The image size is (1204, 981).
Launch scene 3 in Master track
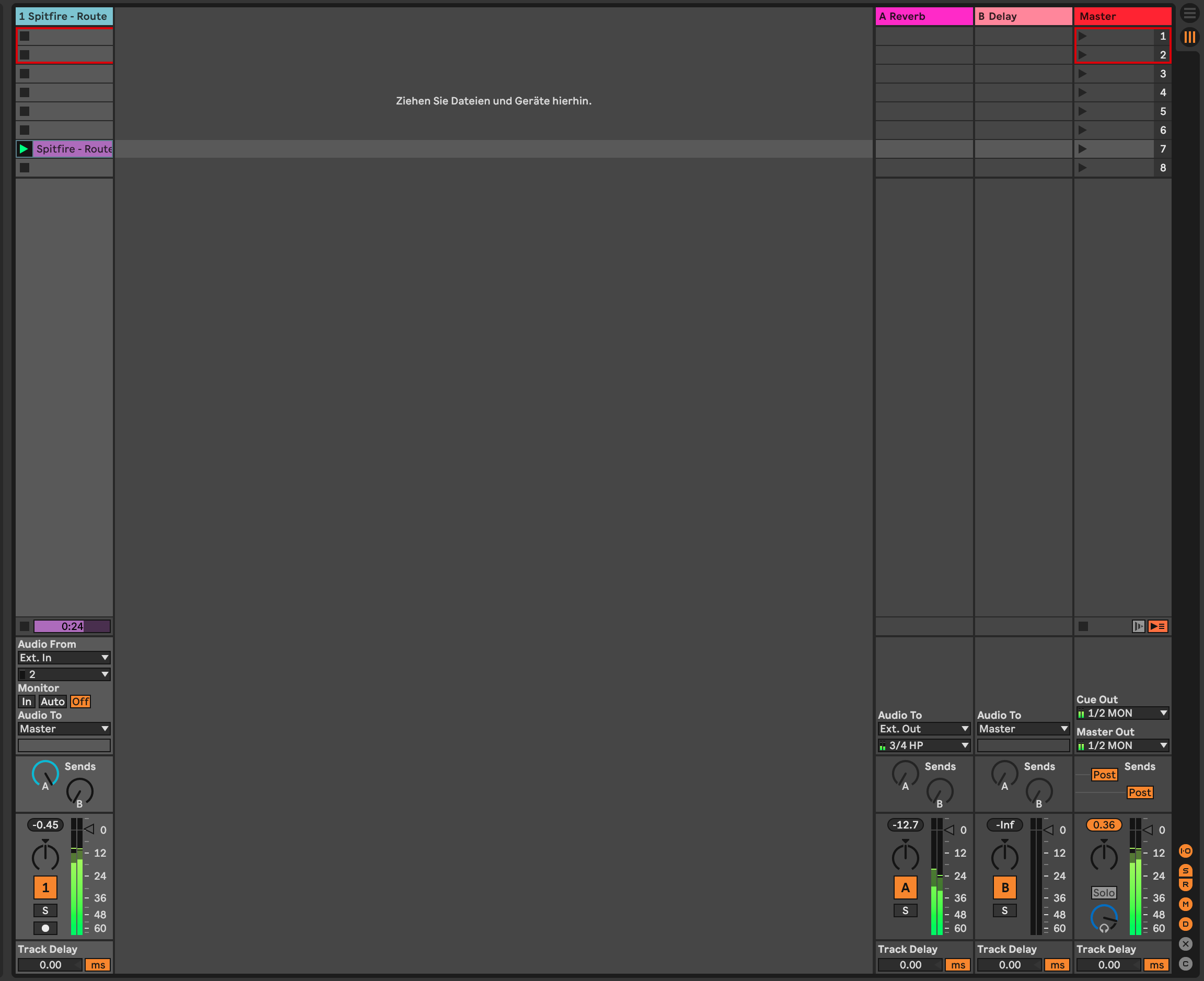(x=1082, y=74)
